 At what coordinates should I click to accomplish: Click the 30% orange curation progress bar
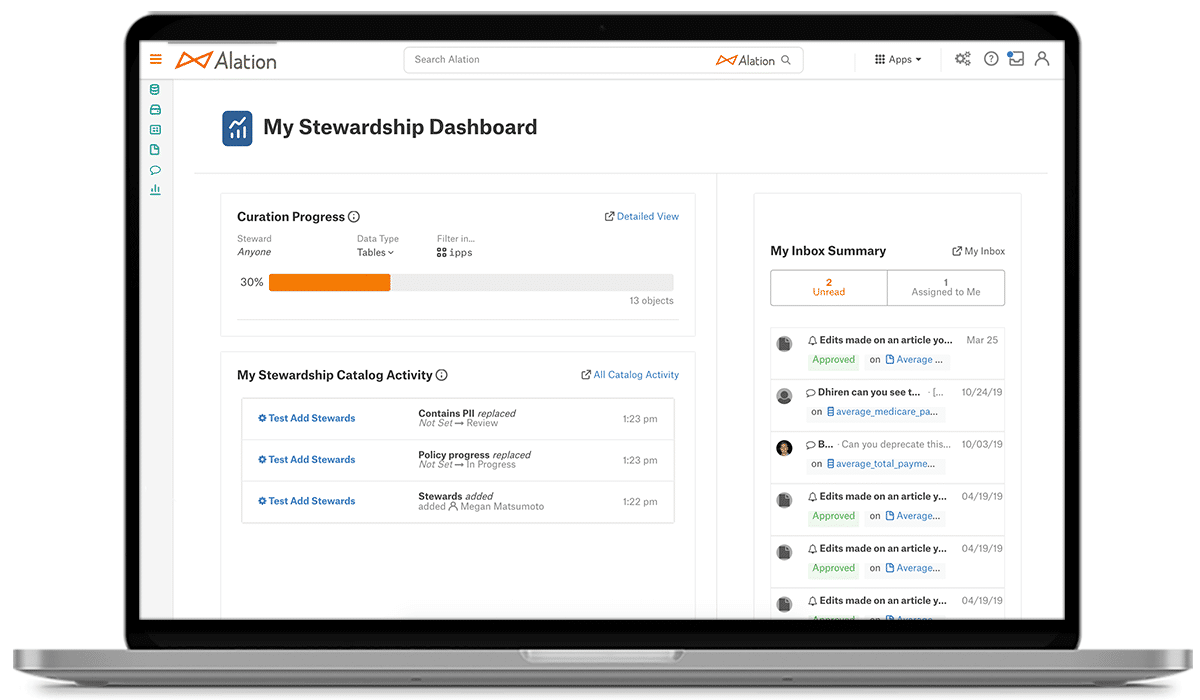point(330,282)
